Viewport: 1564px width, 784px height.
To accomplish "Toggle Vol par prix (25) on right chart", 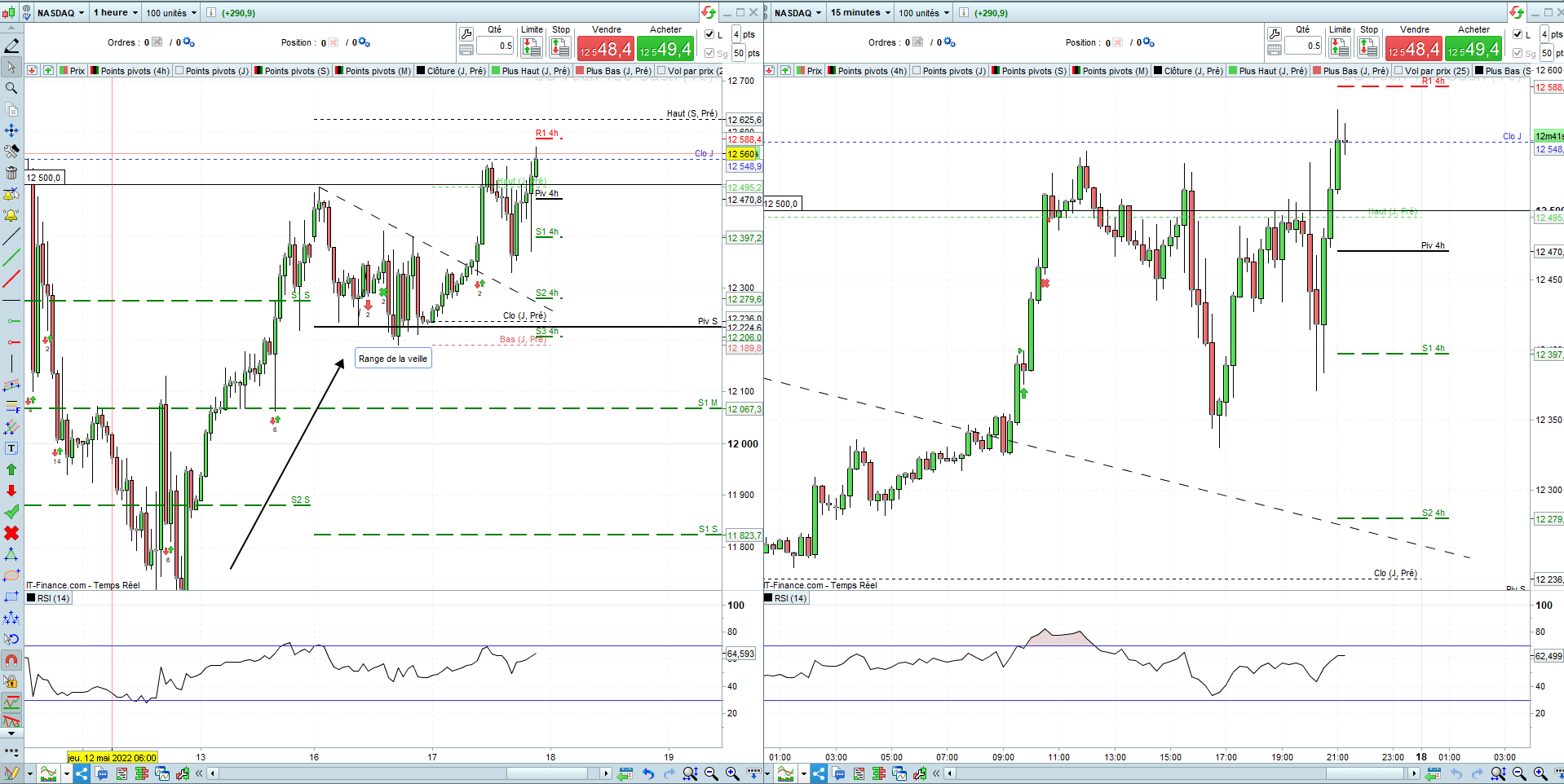I will click(1432, 71).
